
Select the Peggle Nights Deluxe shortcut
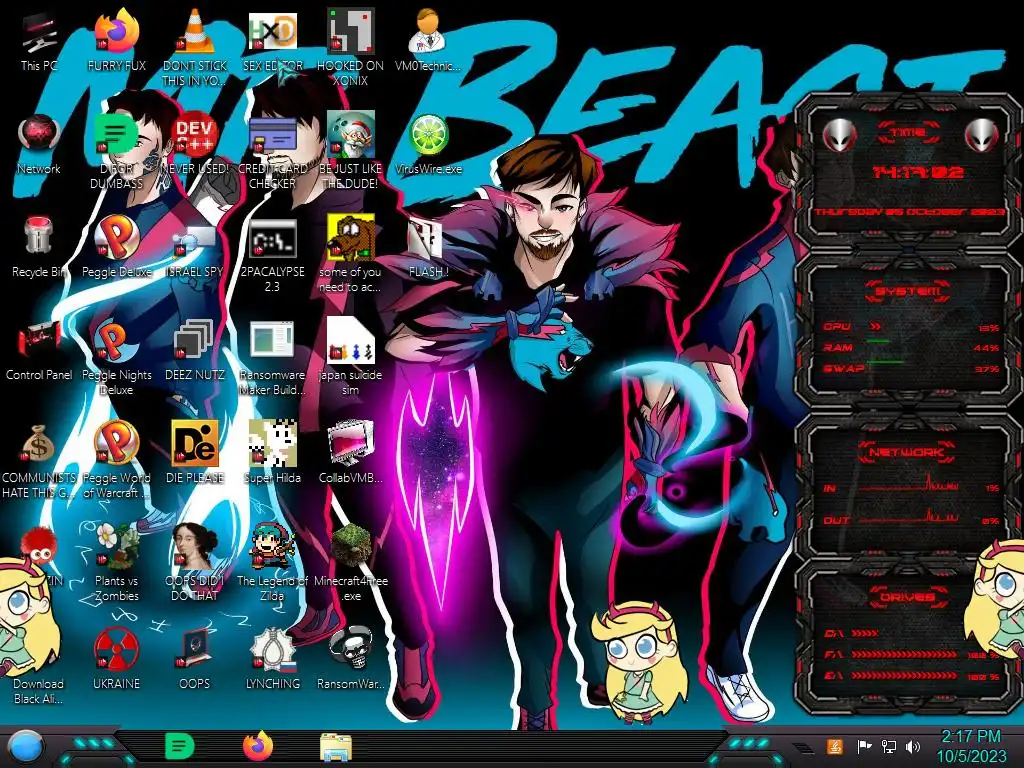[x=116, y=358]
